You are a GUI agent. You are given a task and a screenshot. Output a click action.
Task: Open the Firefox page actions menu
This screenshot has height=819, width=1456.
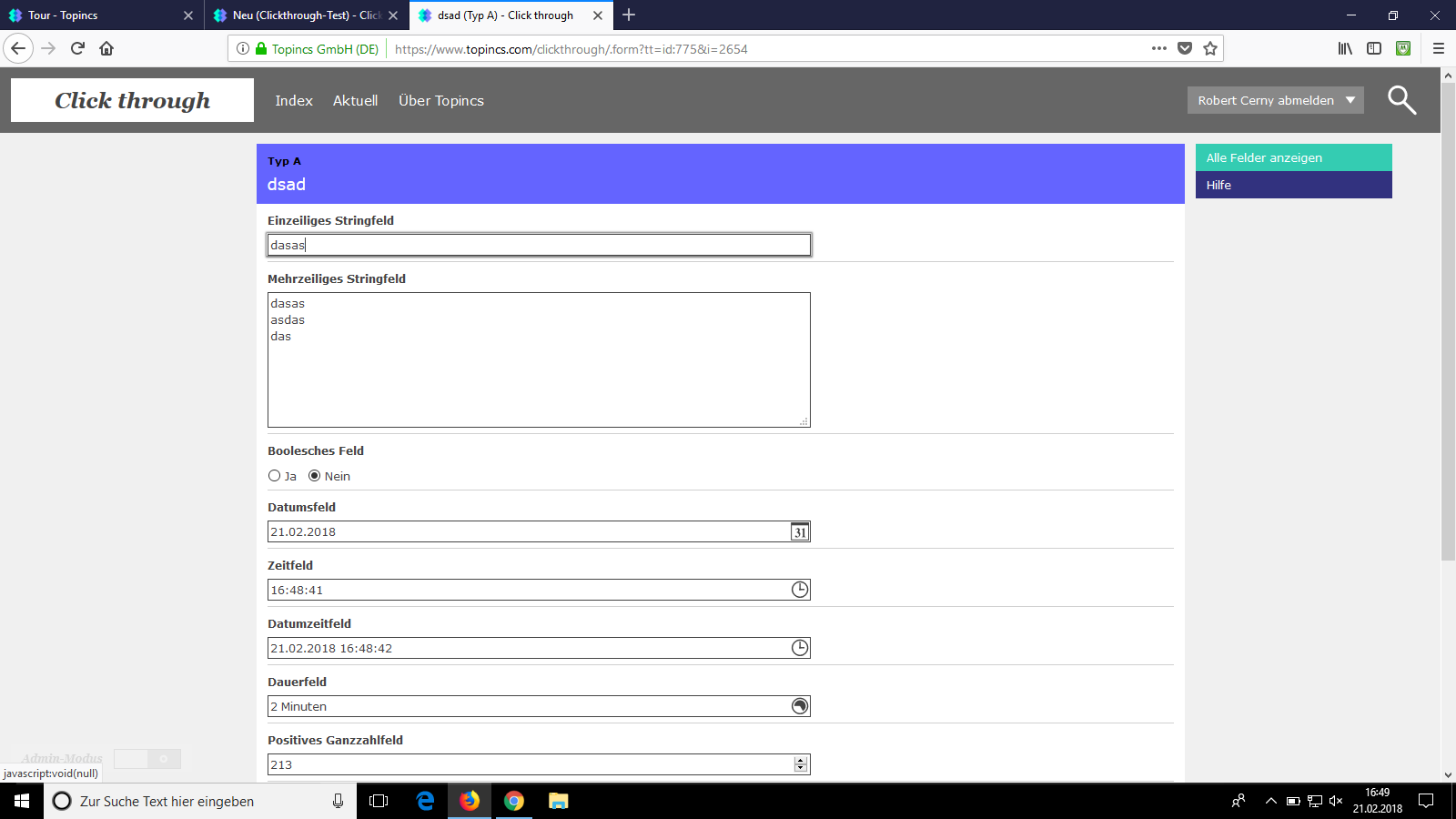(x=1158, y=49)
